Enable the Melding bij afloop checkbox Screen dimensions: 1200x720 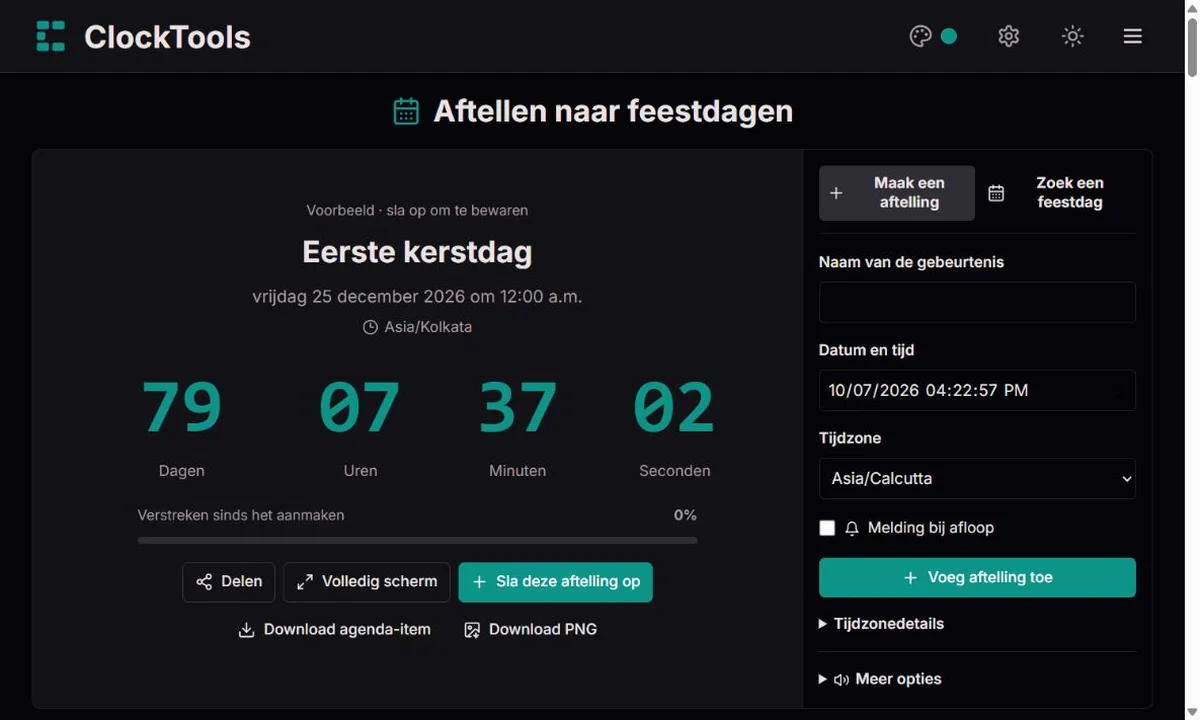tap(827, 528)
